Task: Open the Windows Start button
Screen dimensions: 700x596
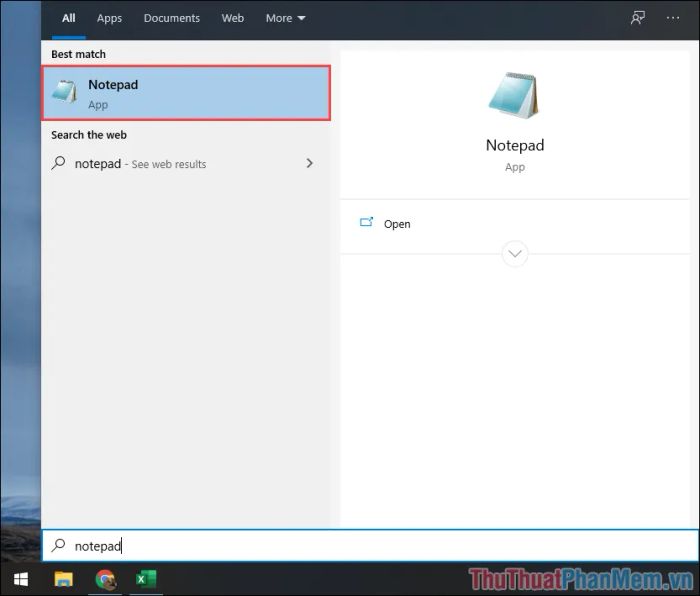Action: [21, 579]
